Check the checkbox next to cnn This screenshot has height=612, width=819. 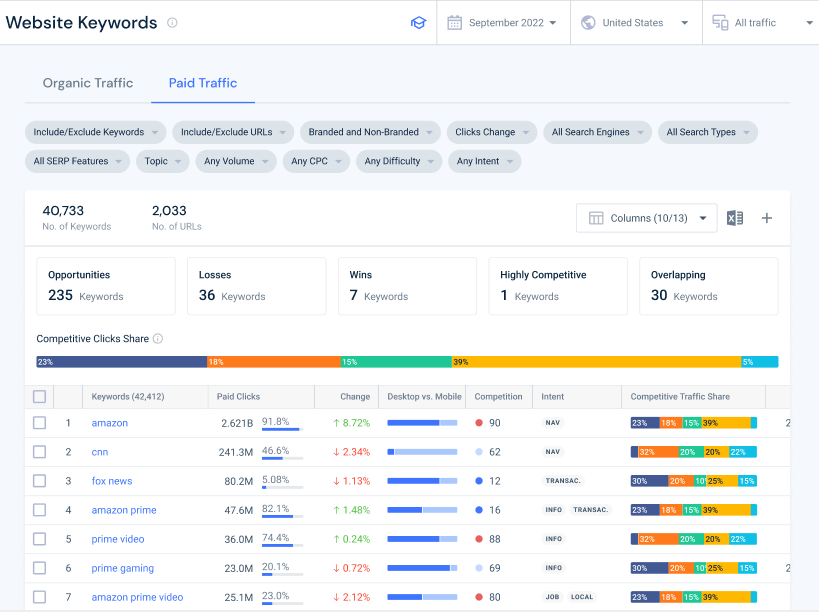(x=39, y=451)
